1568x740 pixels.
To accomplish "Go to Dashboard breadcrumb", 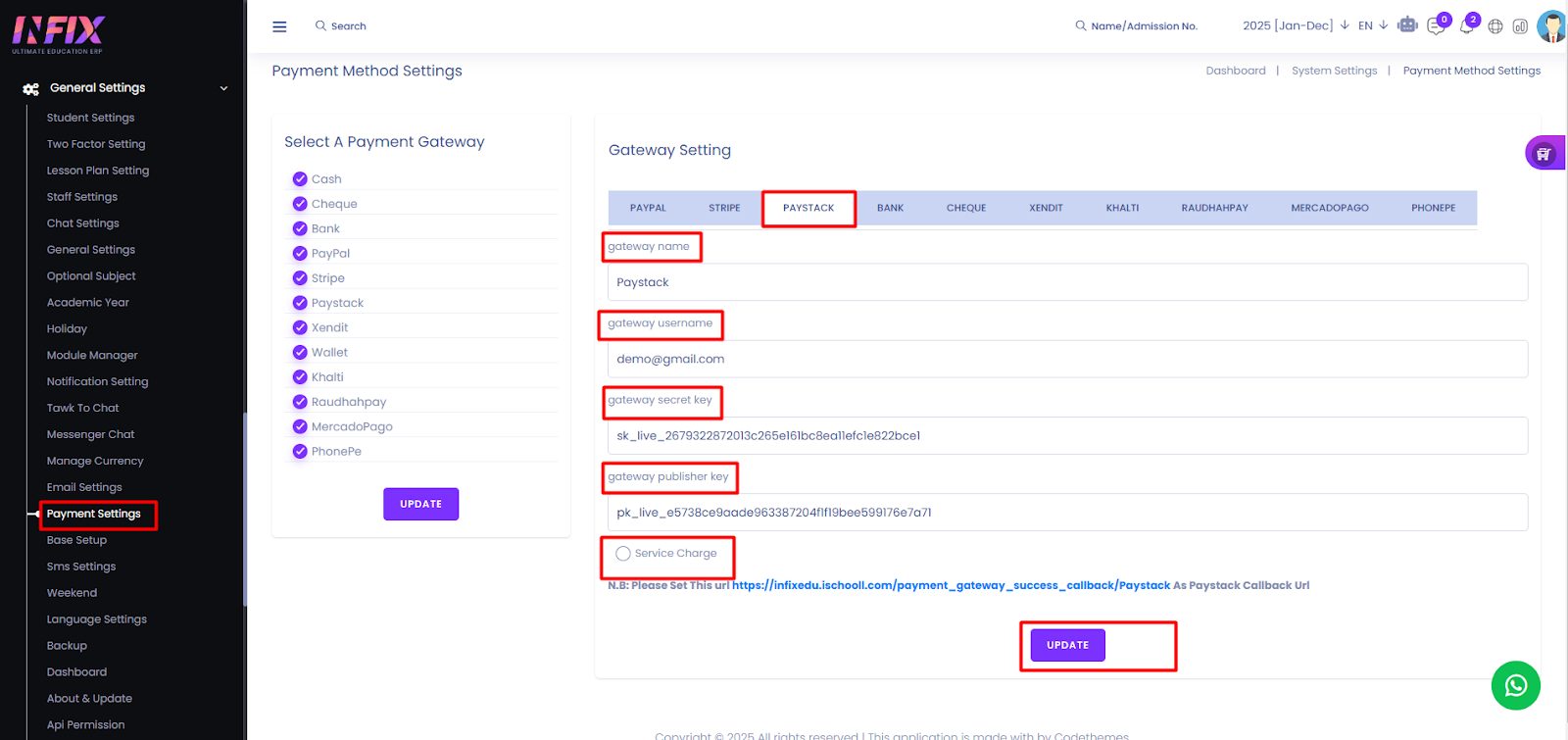I will click(1235, 71).
